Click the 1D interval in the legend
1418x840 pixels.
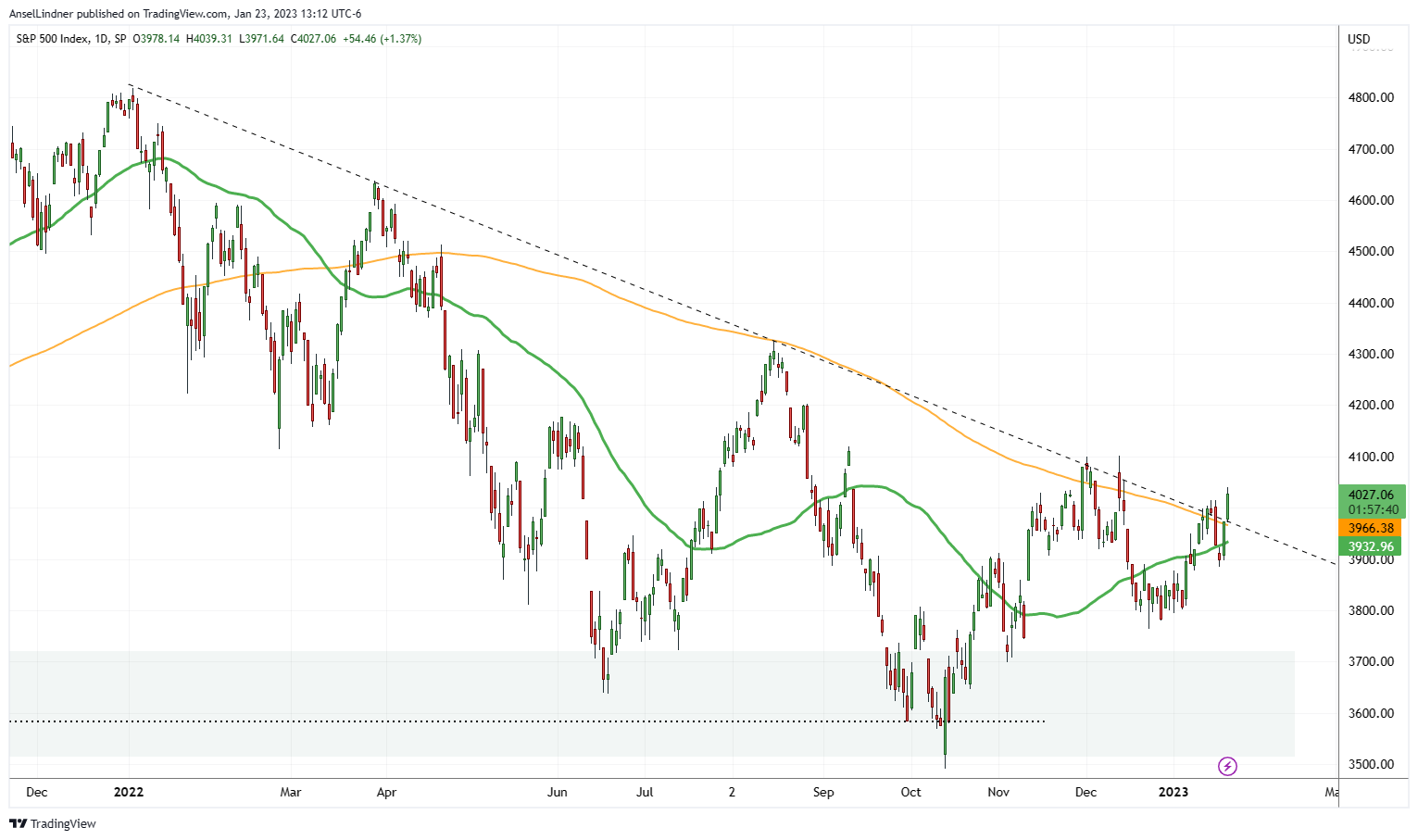tap(102, 39)
